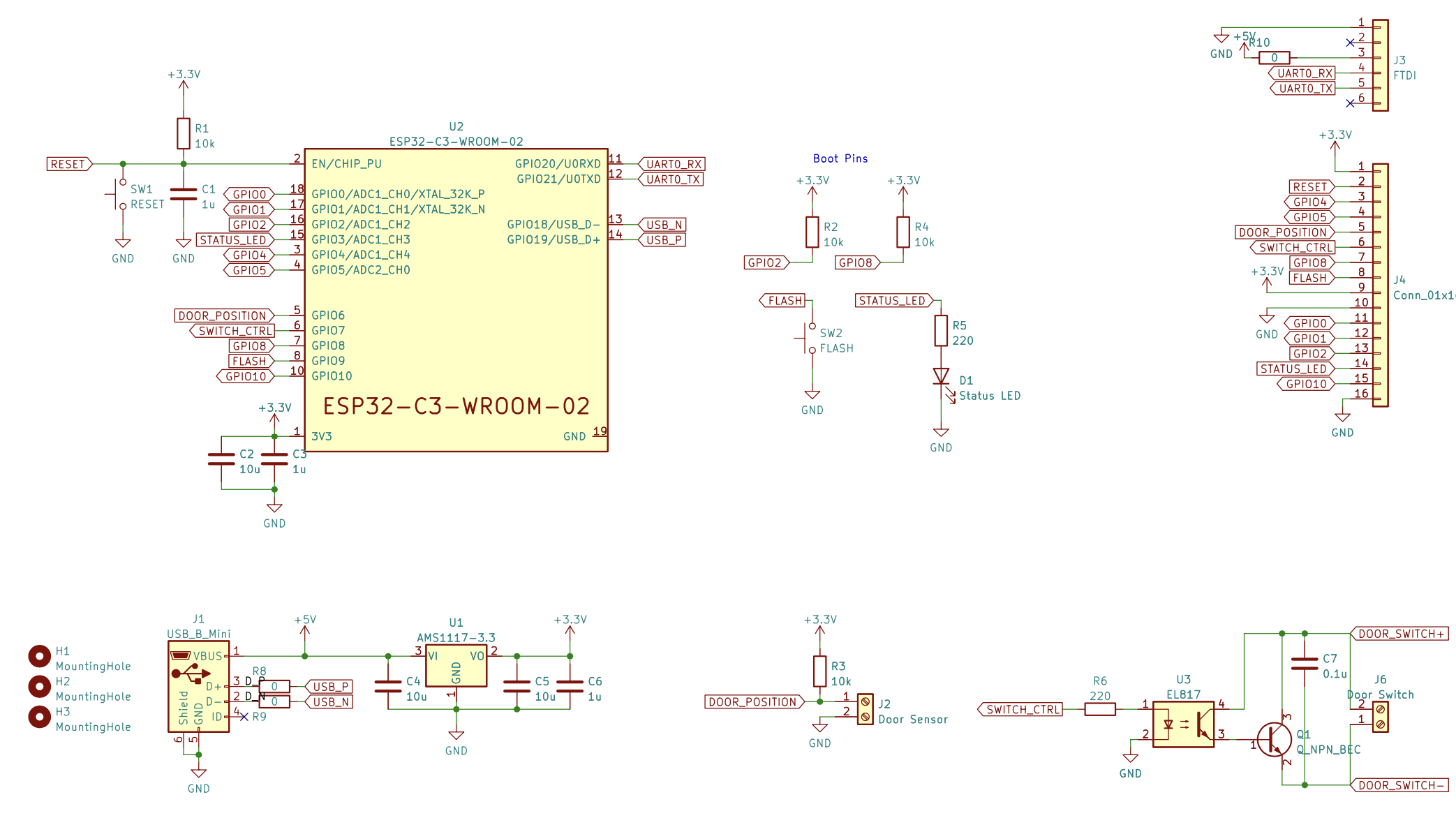Click the R1 10k resistor symbol

point(184,133)
